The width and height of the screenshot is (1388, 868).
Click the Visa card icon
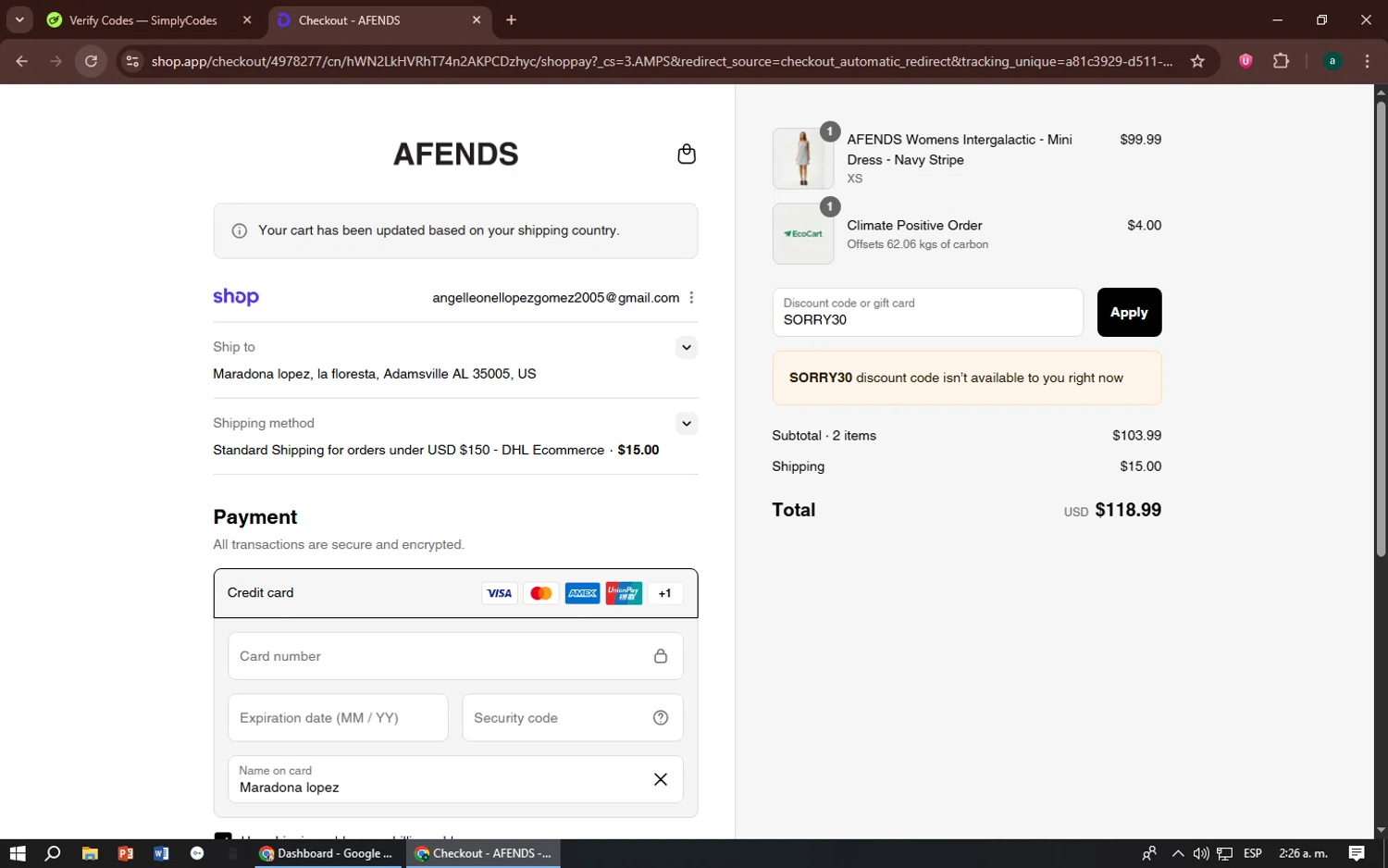point(499,593)
